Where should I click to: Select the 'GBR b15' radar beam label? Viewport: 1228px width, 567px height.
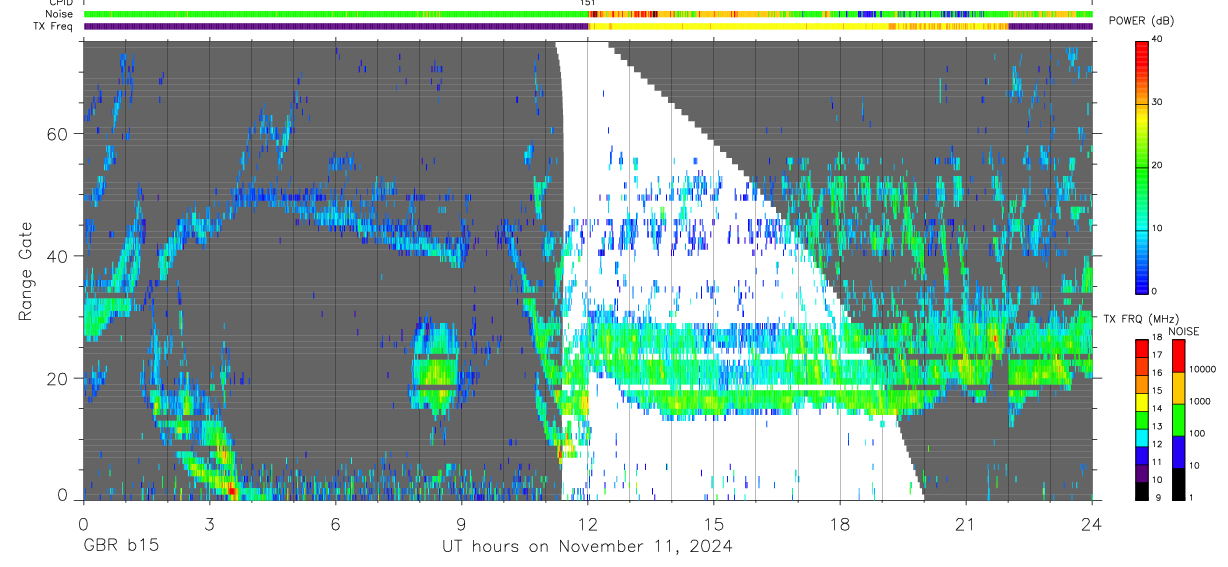click(120, 546)
